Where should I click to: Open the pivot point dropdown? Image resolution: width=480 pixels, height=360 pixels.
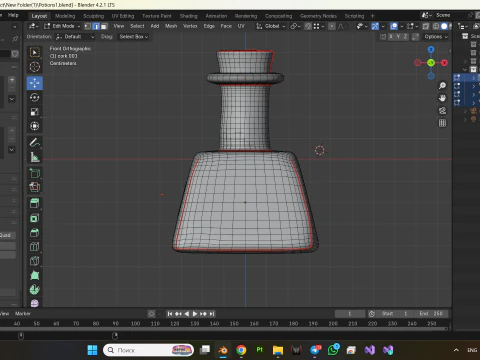[x=295, y=26]
